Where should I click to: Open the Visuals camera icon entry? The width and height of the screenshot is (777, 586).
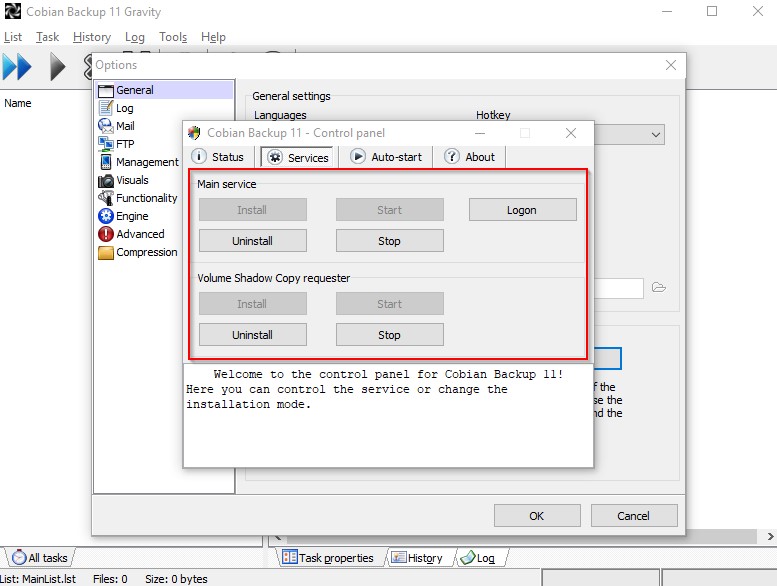[106, 180]
